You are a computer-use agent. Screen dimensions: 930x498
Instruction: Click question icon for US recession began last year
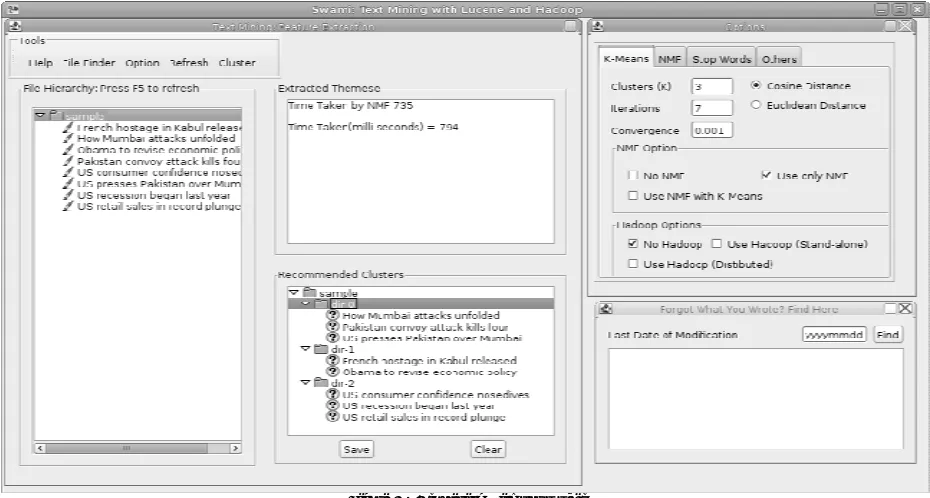coord(333,406)
